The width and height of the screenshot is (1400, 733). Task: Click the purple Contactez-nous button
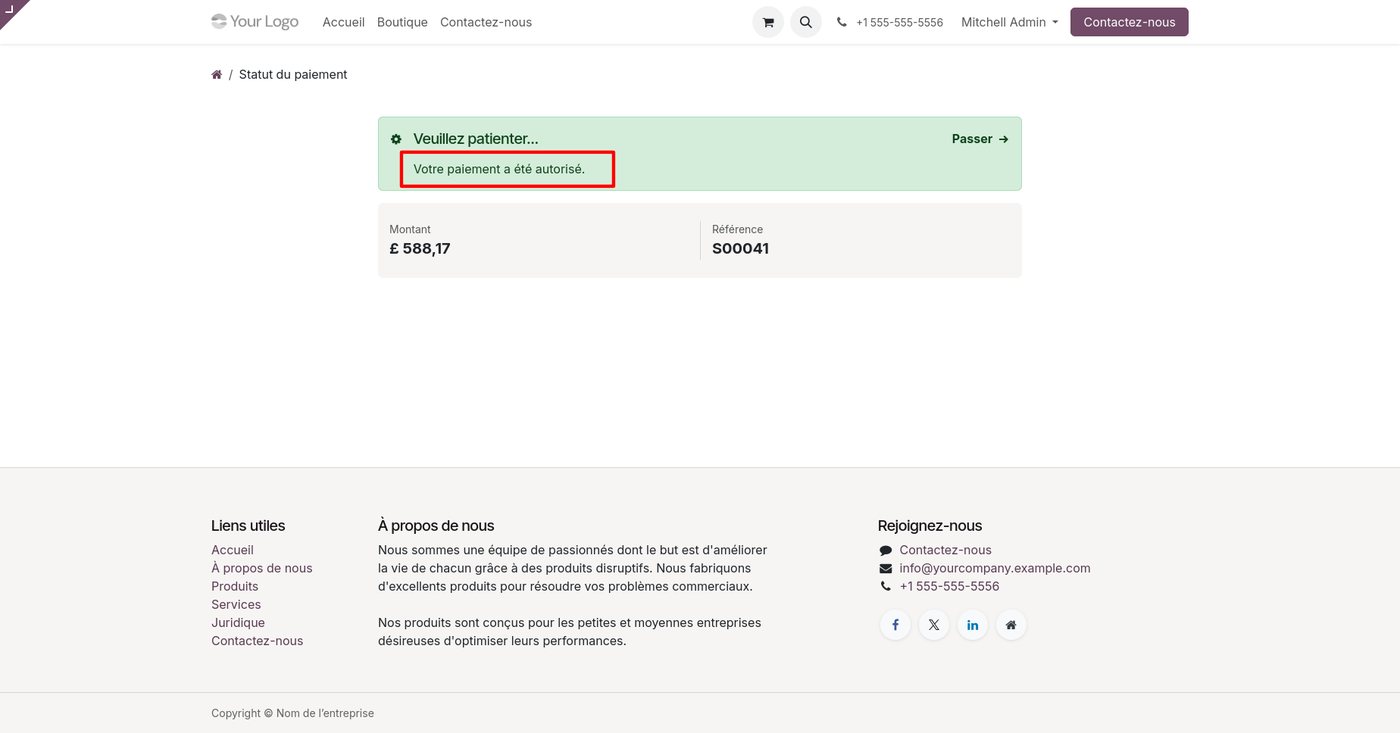1129,22
